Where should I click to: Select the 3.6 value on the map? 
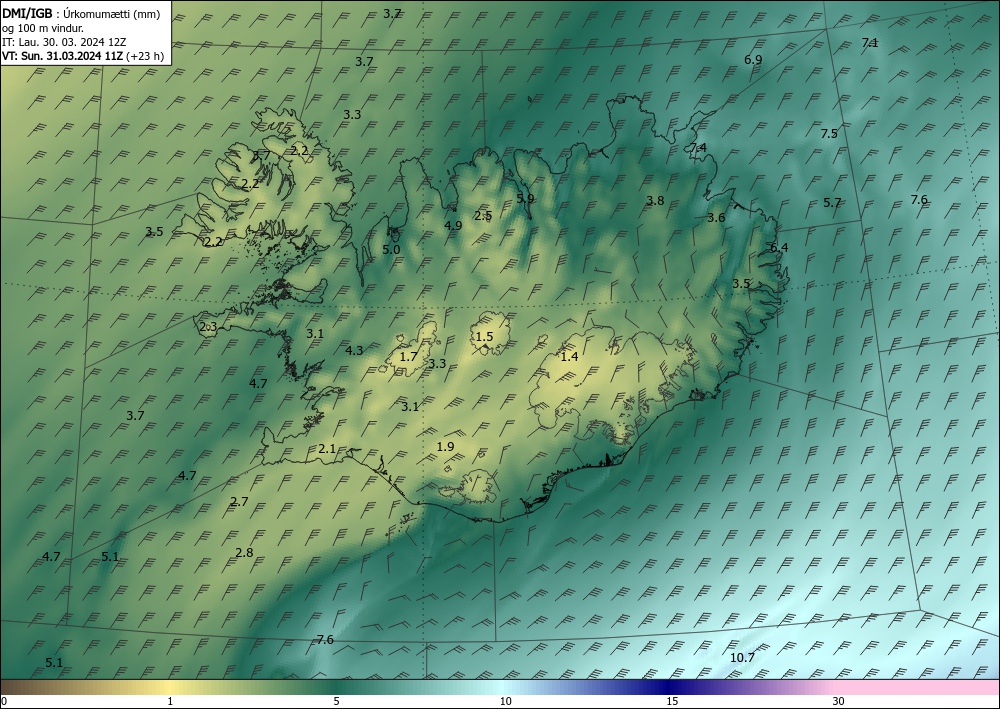(716, 217)
